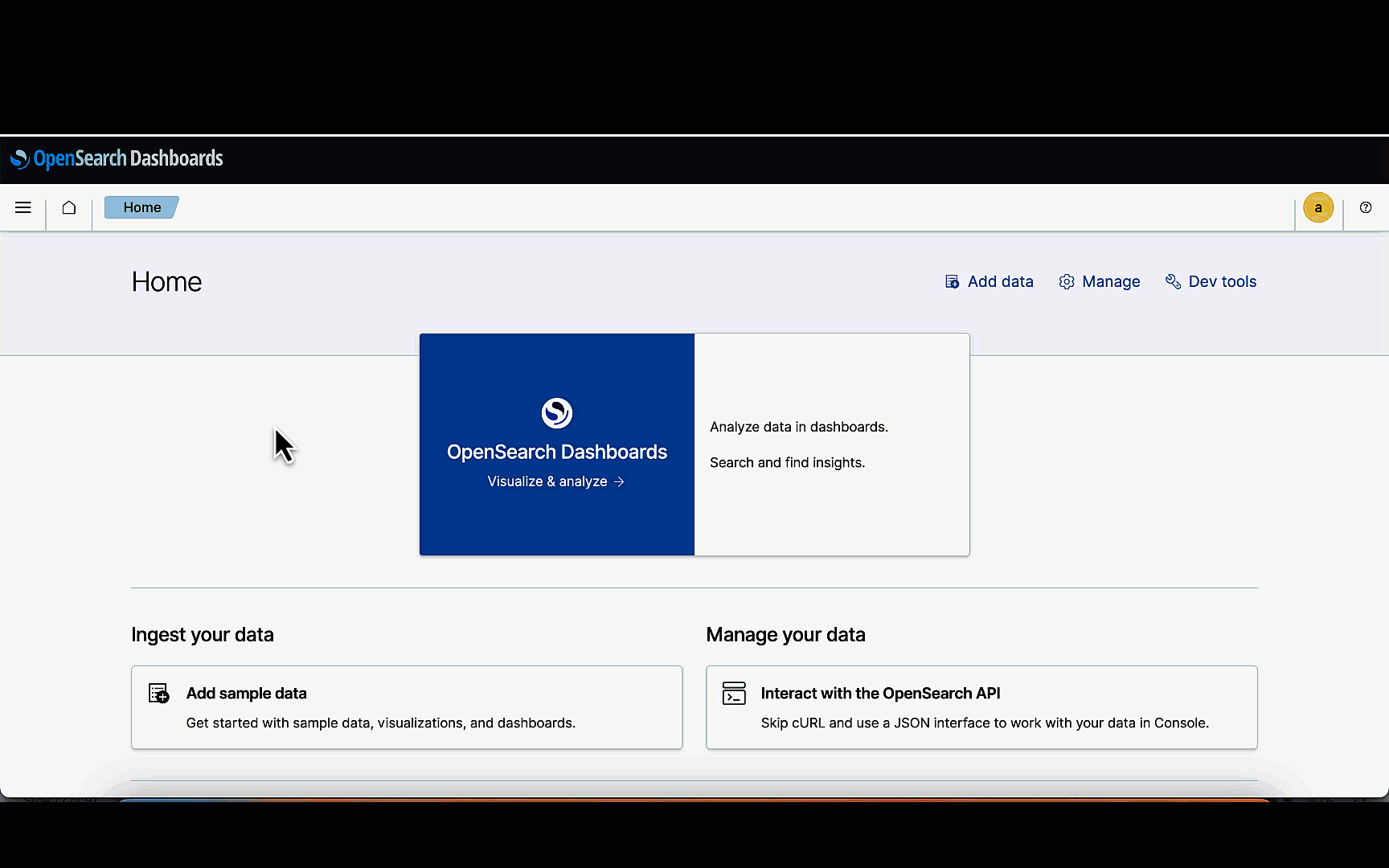Open the help question mark icon
The image size is (1389, 868).
point(1366,207)
